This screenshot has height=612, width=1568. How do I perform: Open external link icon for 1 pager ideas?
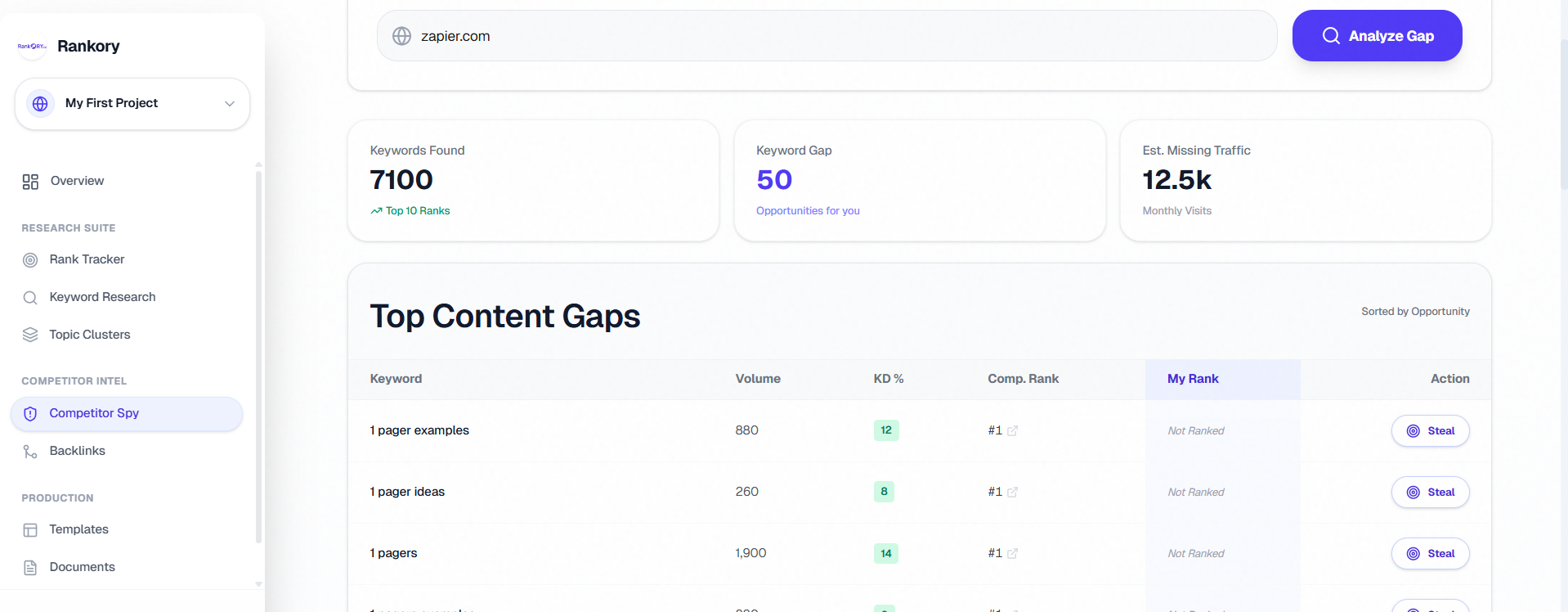click(1012, 493)
